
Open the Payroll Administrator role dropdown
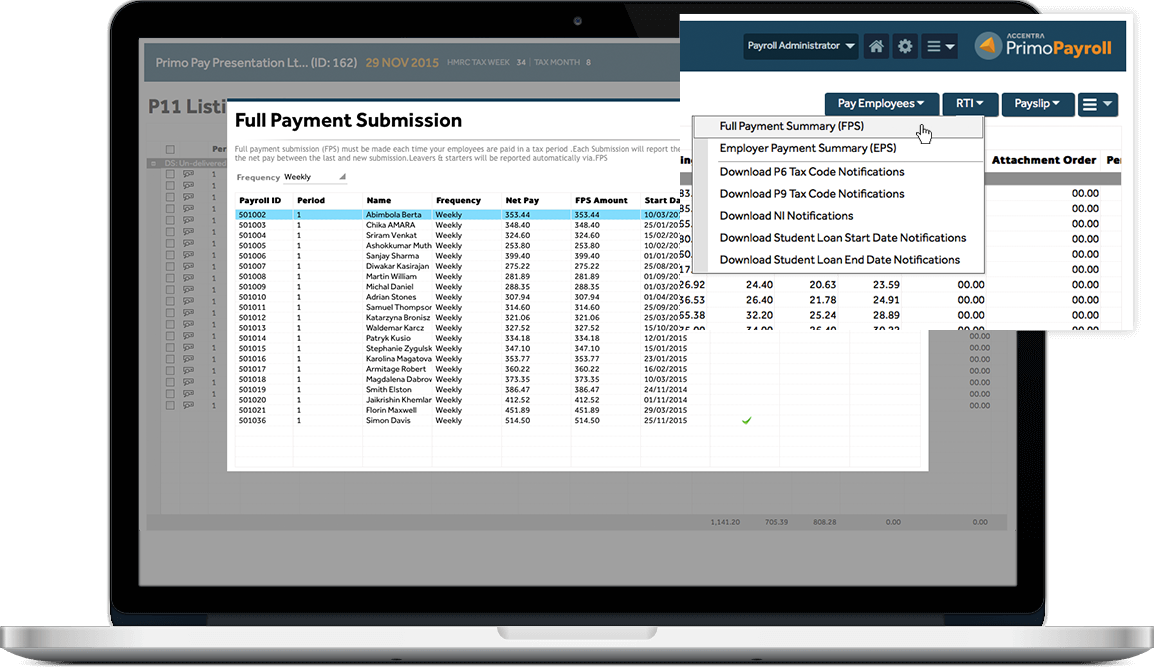tap(801, 46)
